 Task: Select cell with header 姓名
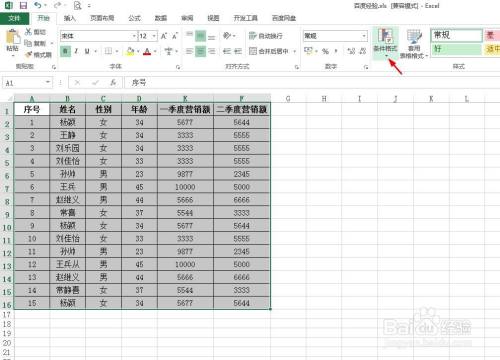67,109
